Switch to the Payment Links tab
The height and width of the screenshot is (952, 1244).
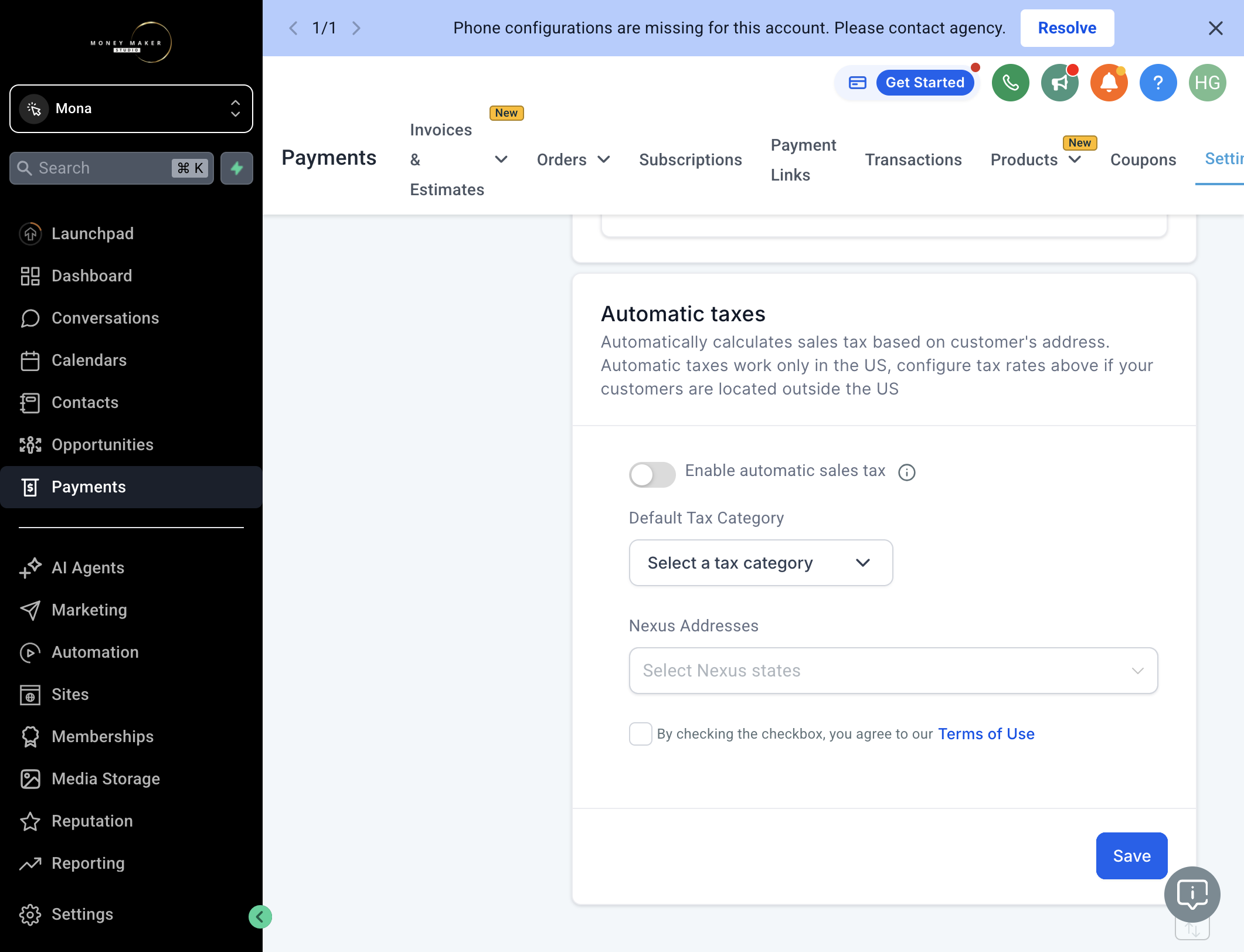coord(803,159)
